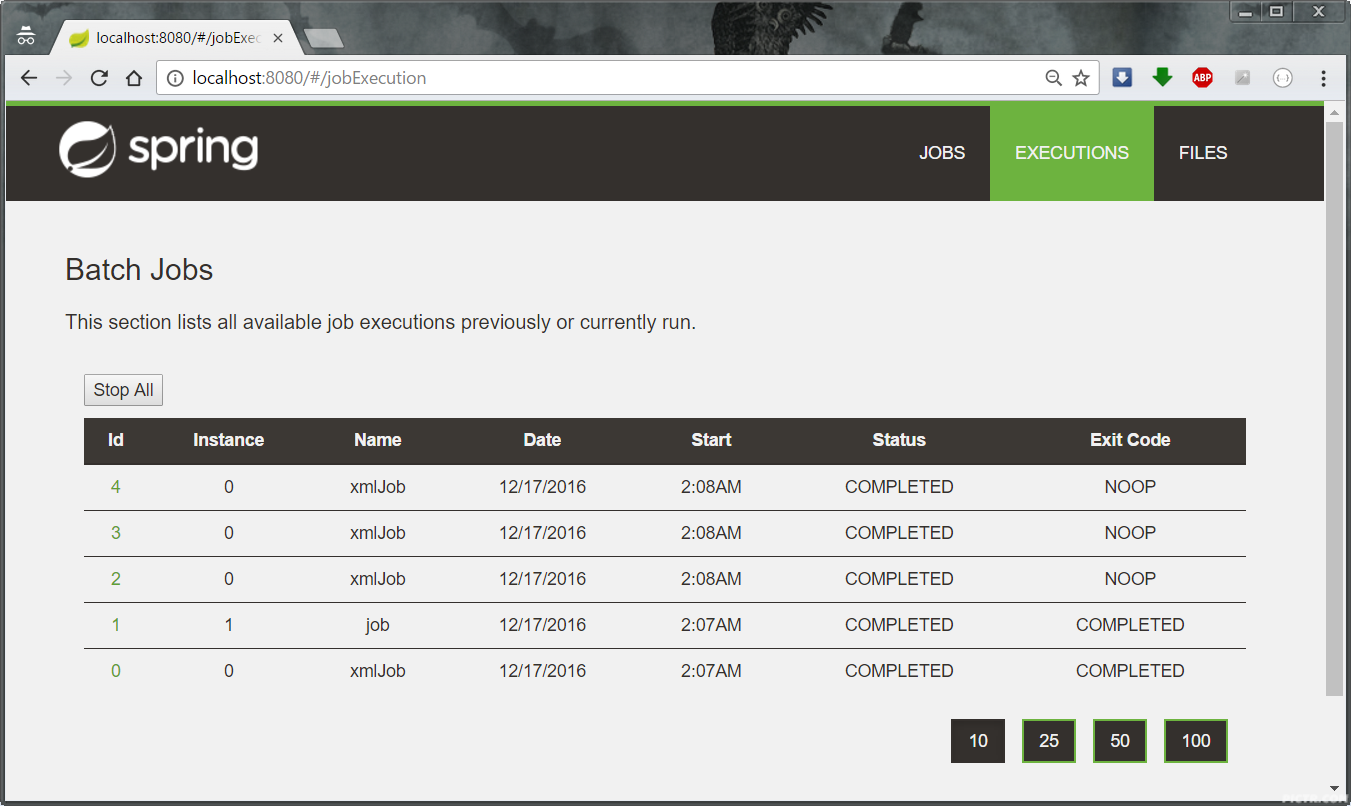This screenshot has width=1351, height=806.
Task: Click 12/17/2016 date in Id 2 row
Action: (543, 579)
